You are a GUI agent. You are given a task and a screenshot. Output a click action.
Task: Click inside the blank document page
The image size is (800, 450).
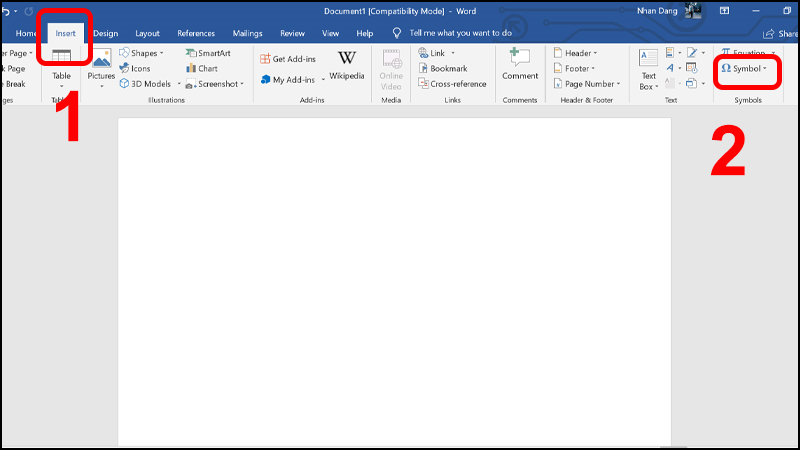click(x=394, y=280)
